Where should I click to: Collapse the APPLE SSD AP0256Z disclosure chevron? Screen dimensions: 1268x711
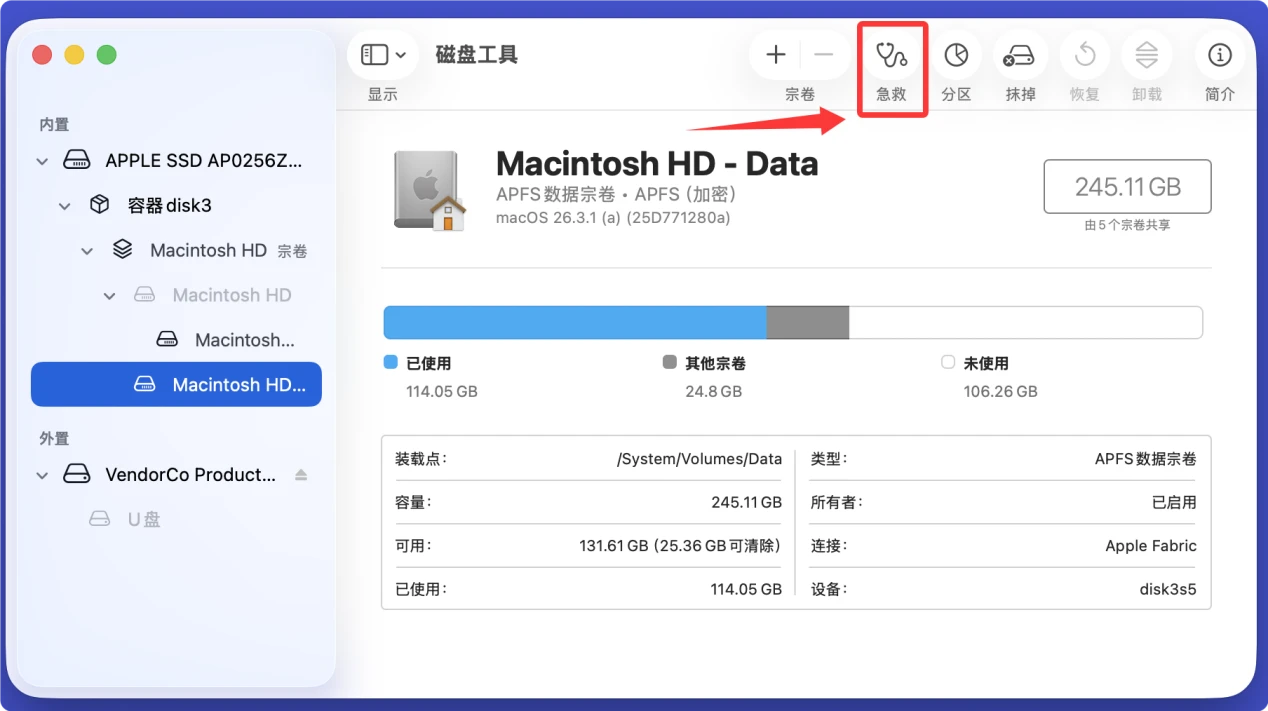pyautogui.click(x=42, y=161)
